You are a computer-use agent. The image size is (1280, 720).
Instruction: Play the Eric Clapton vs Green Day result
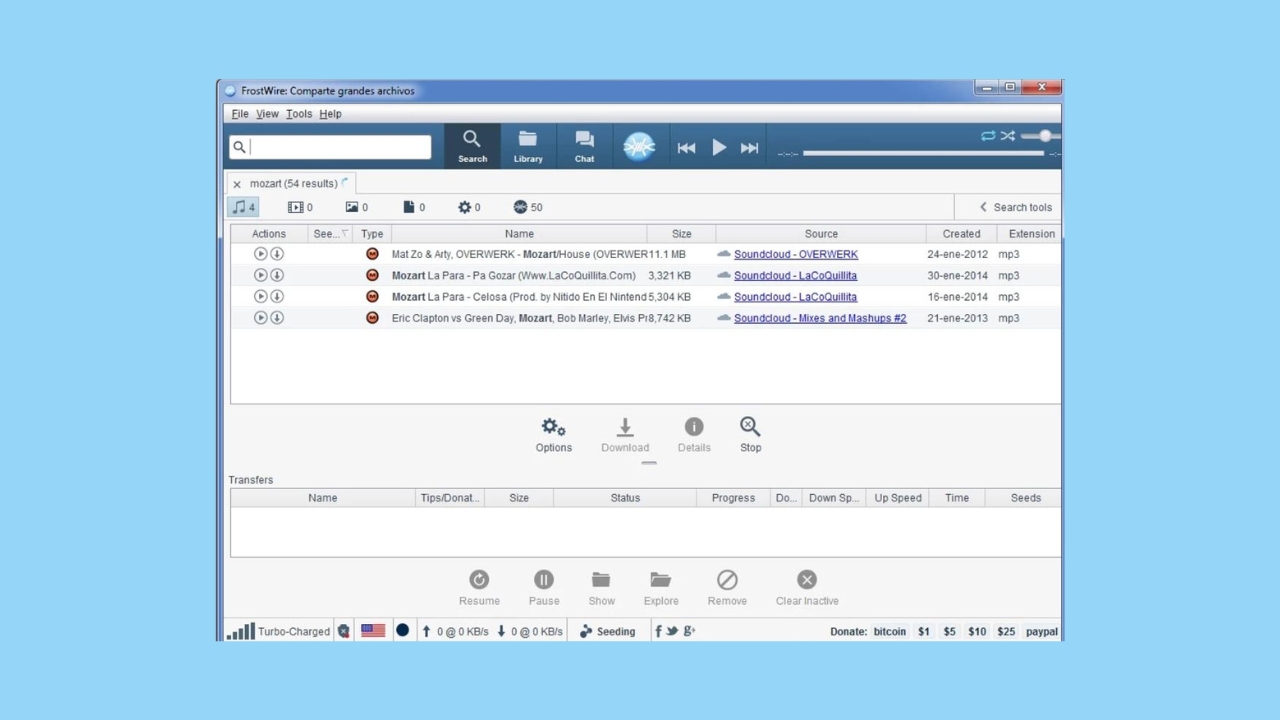(x=260, y=318)
